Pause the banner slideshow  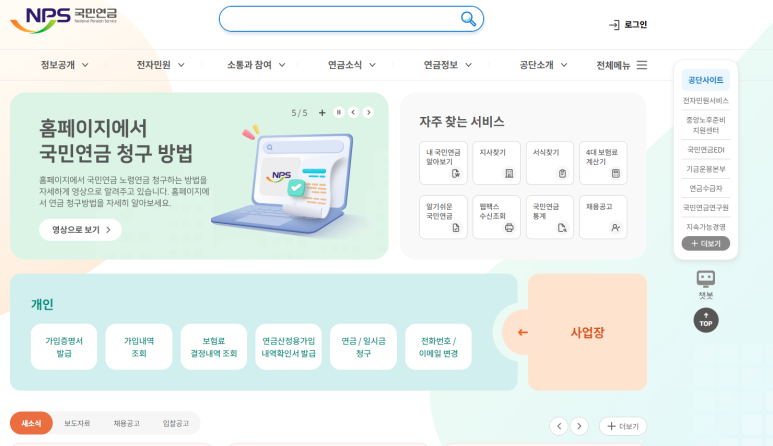point(339,112)
